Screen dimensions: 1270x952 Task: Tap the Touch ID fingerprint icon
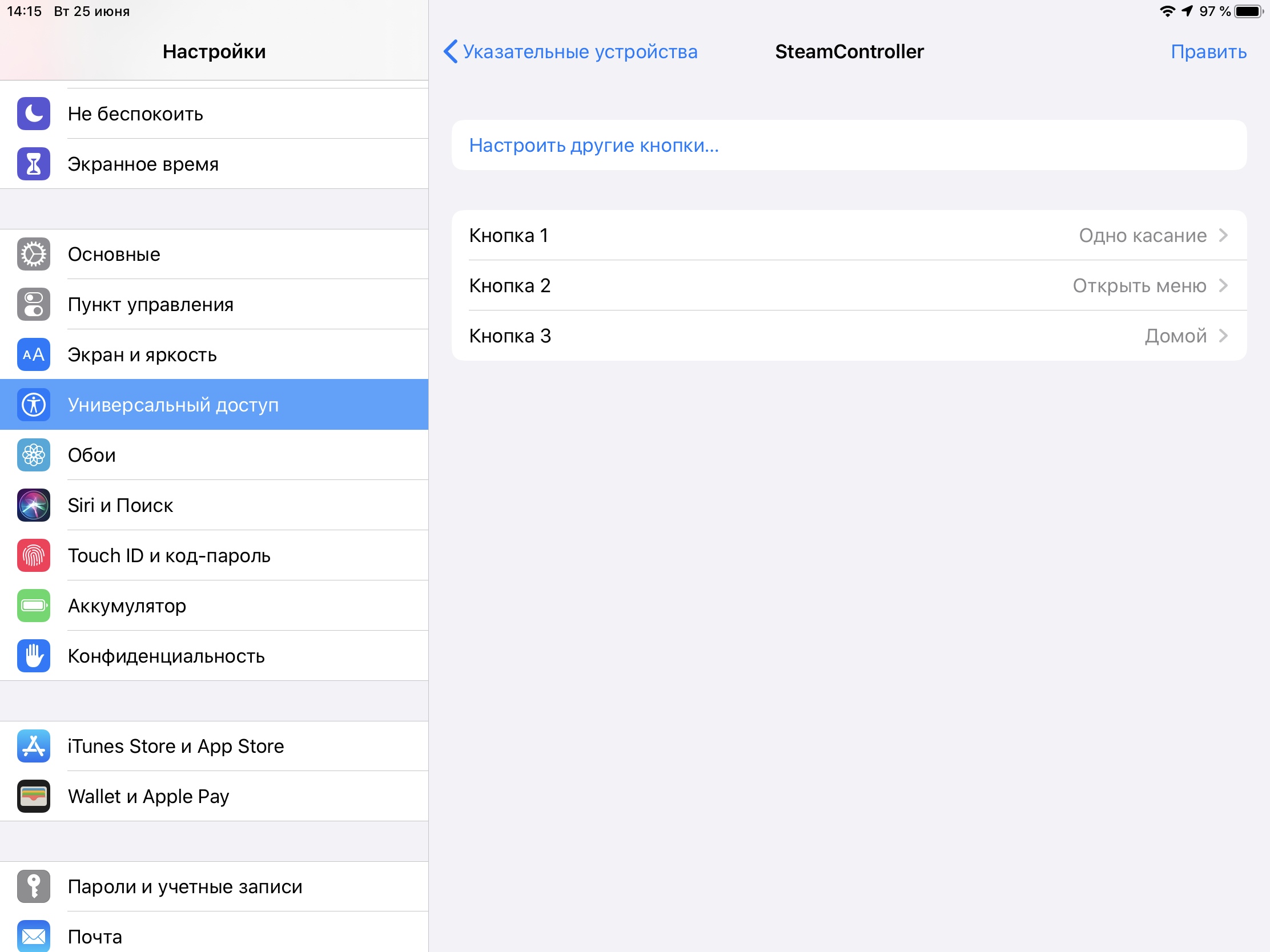coord(33,555)
